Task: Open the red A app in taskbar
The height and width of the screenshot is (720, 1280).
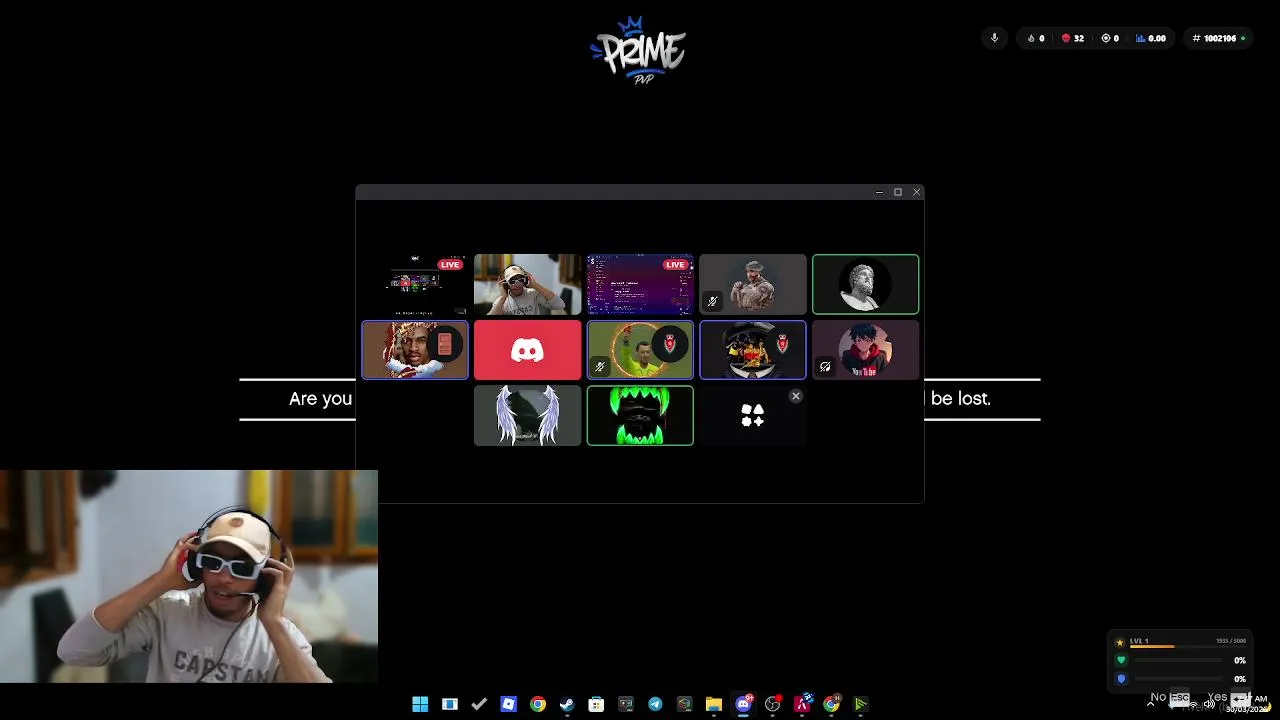Action: pos(802,704)
